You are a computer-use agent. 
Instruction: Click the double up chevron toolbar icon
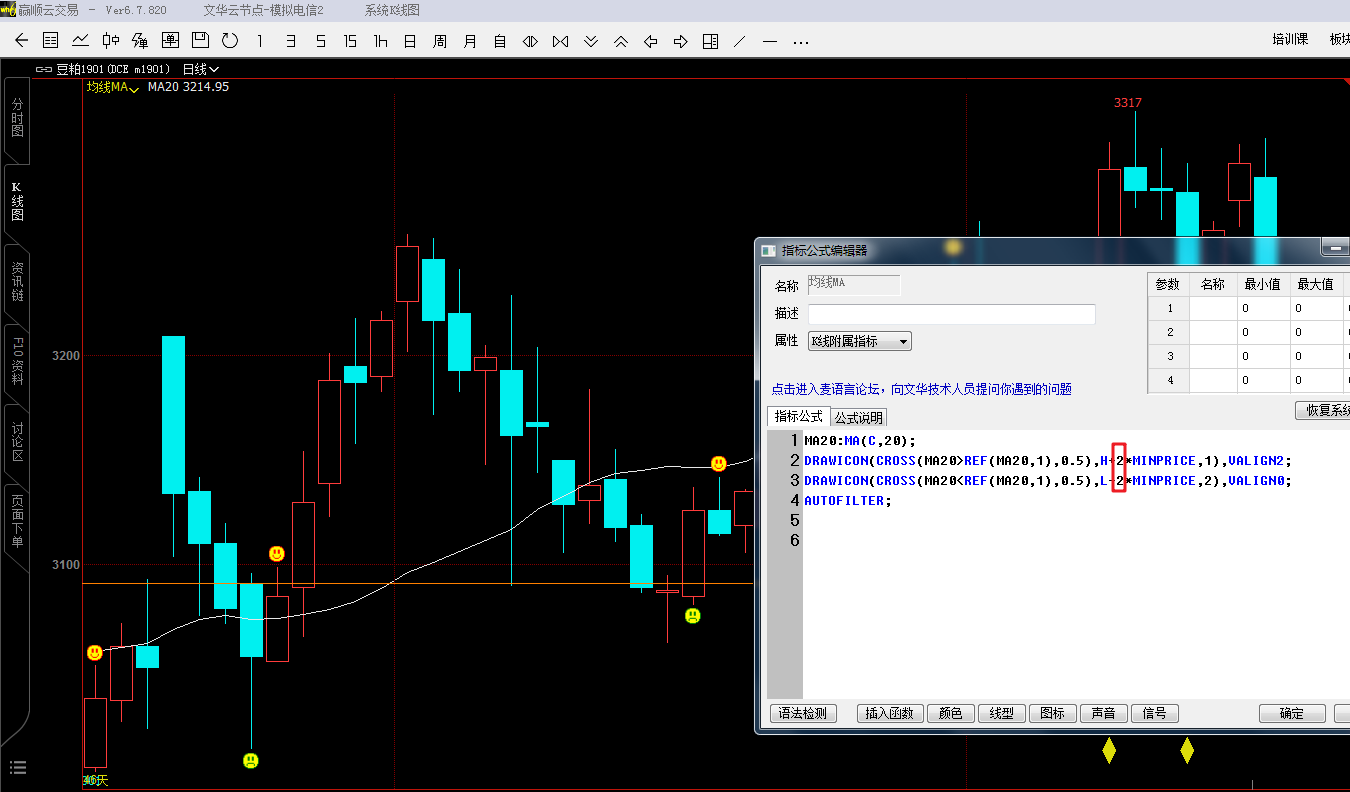[621, 41]
